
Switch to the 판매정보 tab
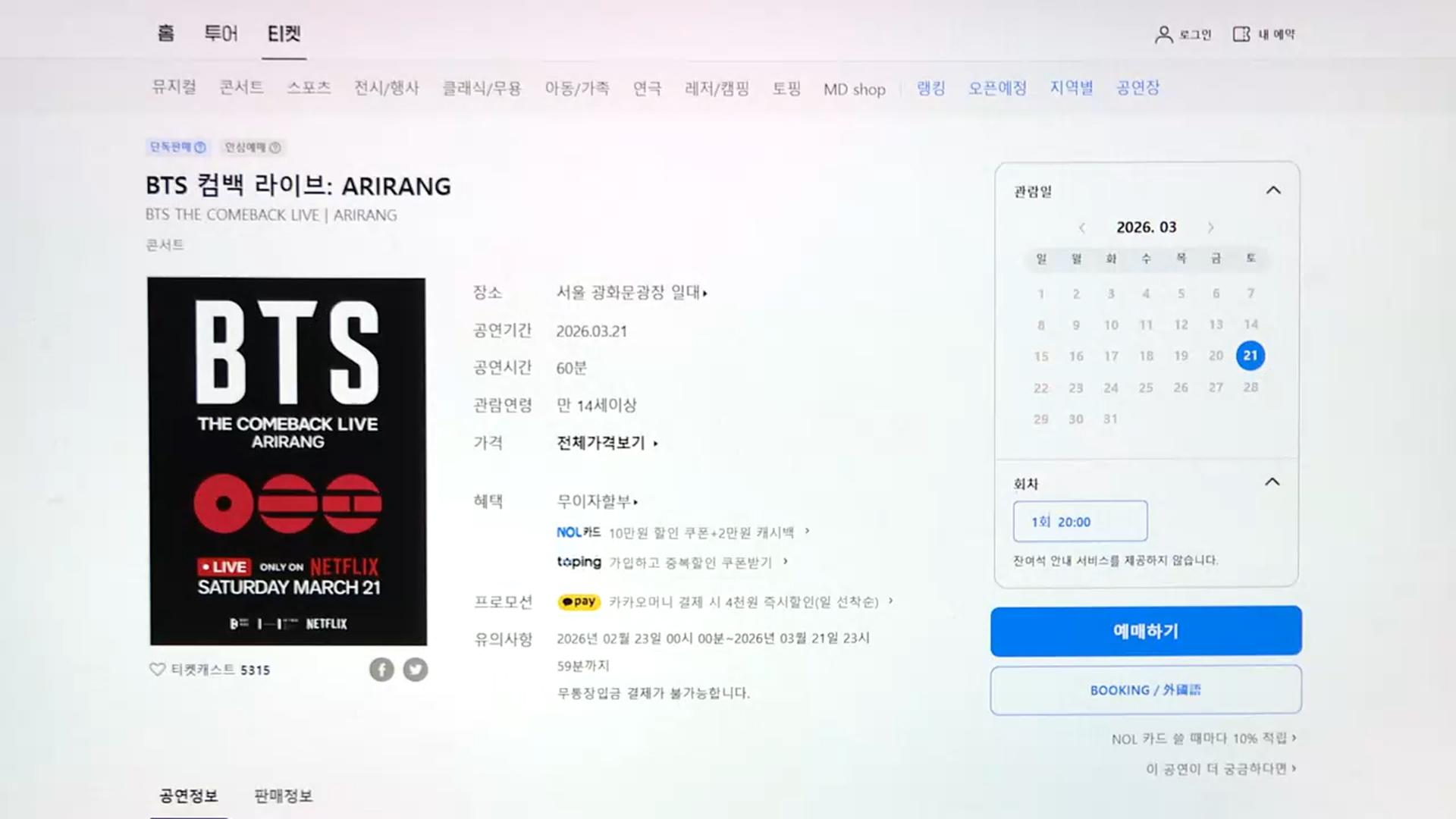(283, 795)
